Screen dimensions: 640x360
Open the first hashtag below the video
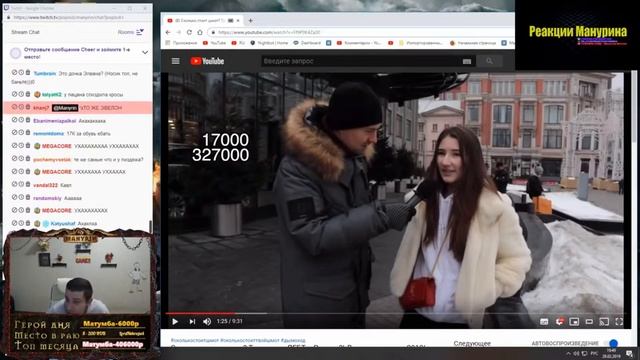(x=194, y=340)
